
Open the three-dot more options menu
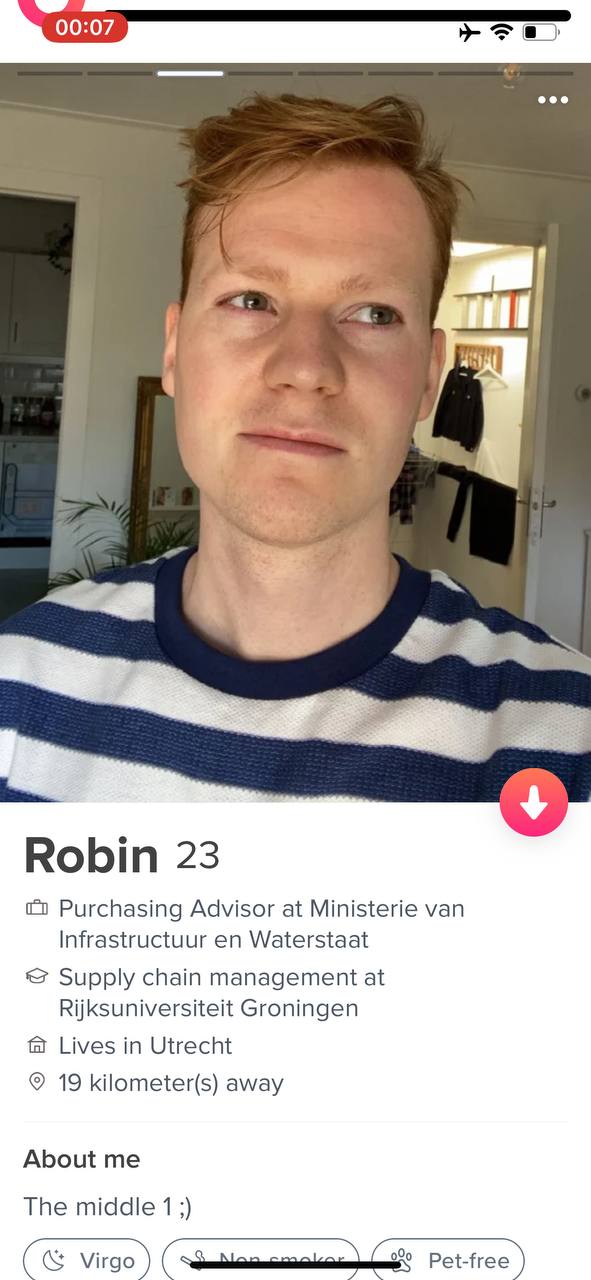[553, 100]
